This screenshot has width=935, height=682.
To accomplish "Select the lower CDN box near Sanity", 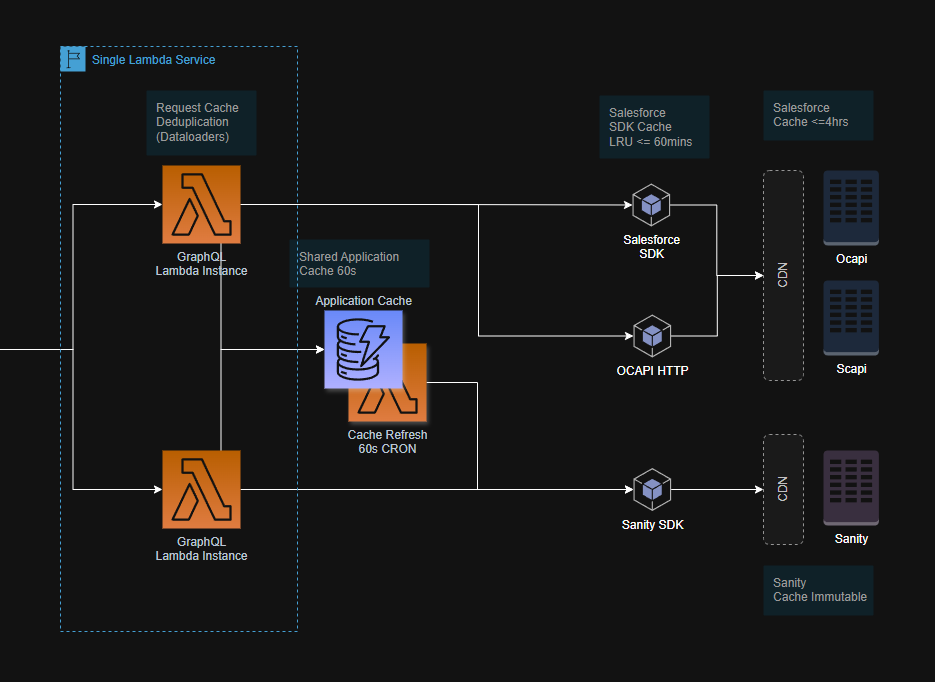I will [x=783, y=489].
